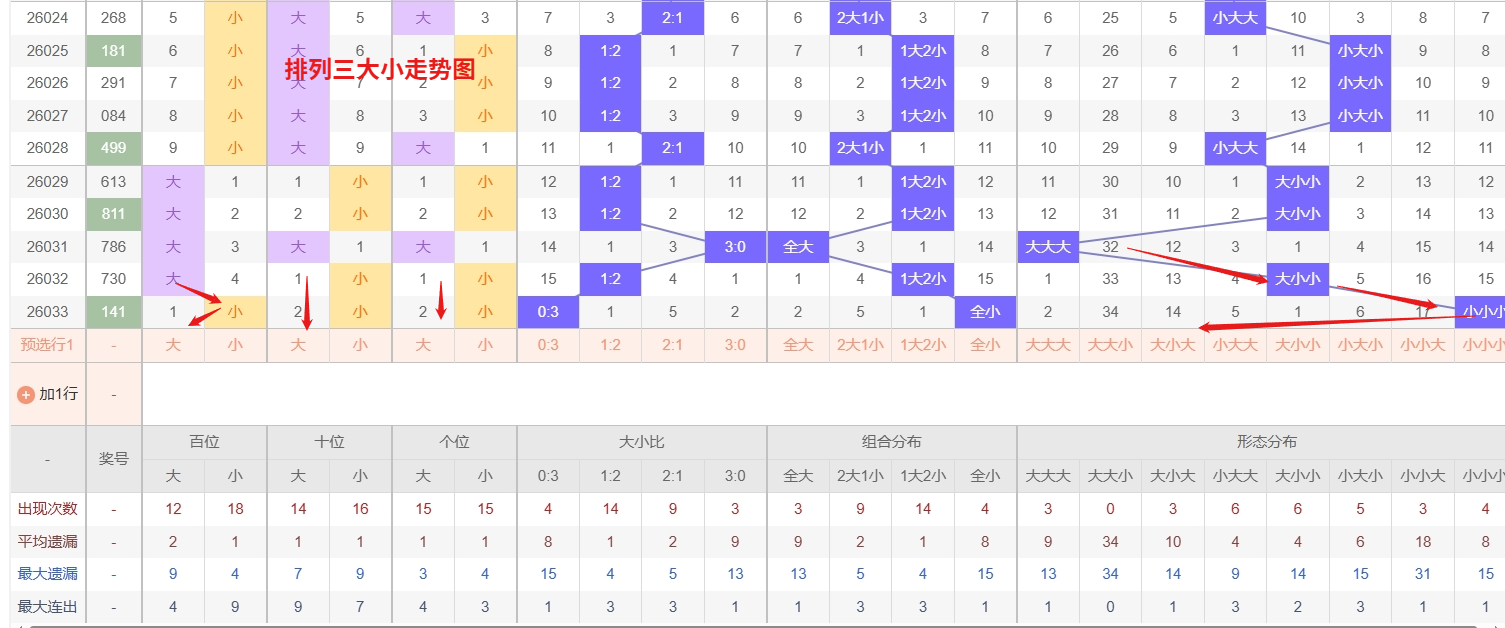Choose 小大大 in the 预选行1 row

click(x=1235, y=345)
